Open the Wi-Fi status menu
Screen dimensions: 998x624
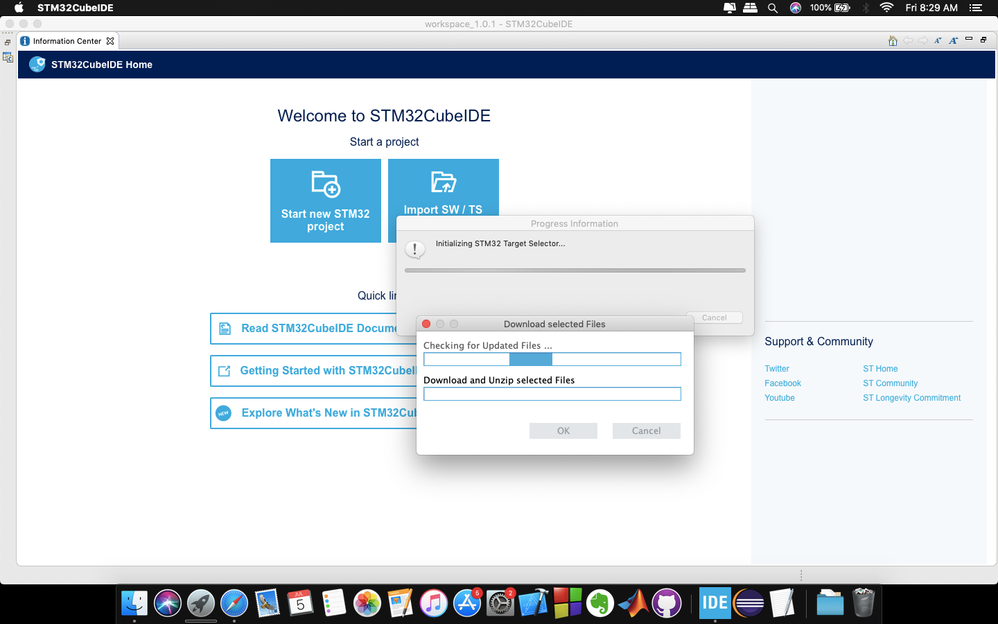coord(886,8)
